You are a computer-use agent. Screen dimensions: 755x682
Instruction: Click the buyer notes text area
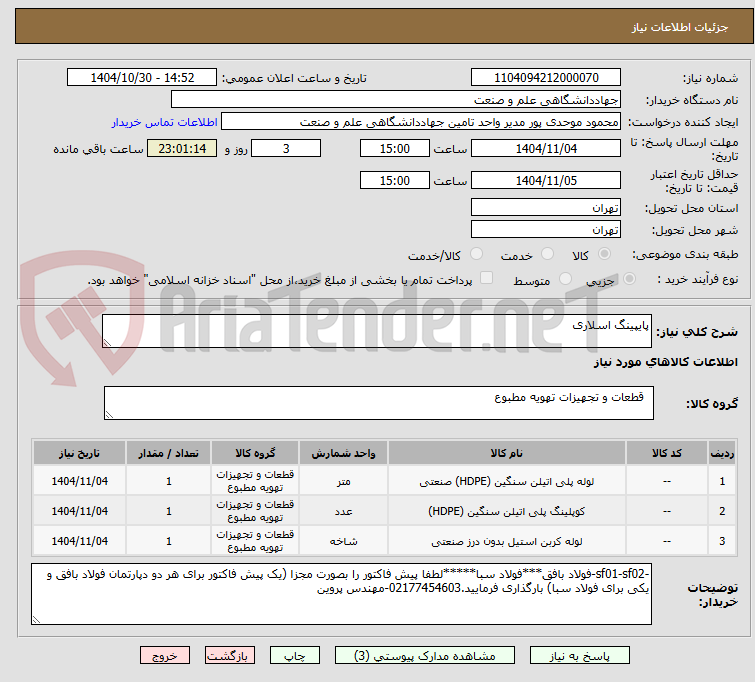coord(341,594)
